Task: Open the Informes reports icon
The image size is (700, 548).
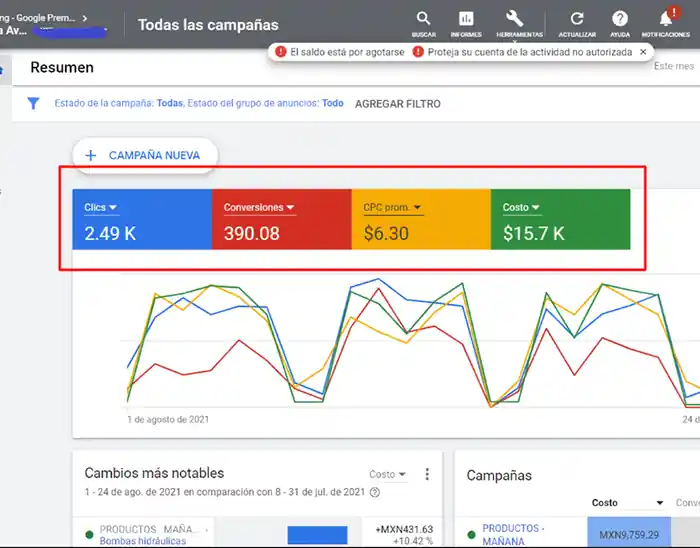Action: 466,24
